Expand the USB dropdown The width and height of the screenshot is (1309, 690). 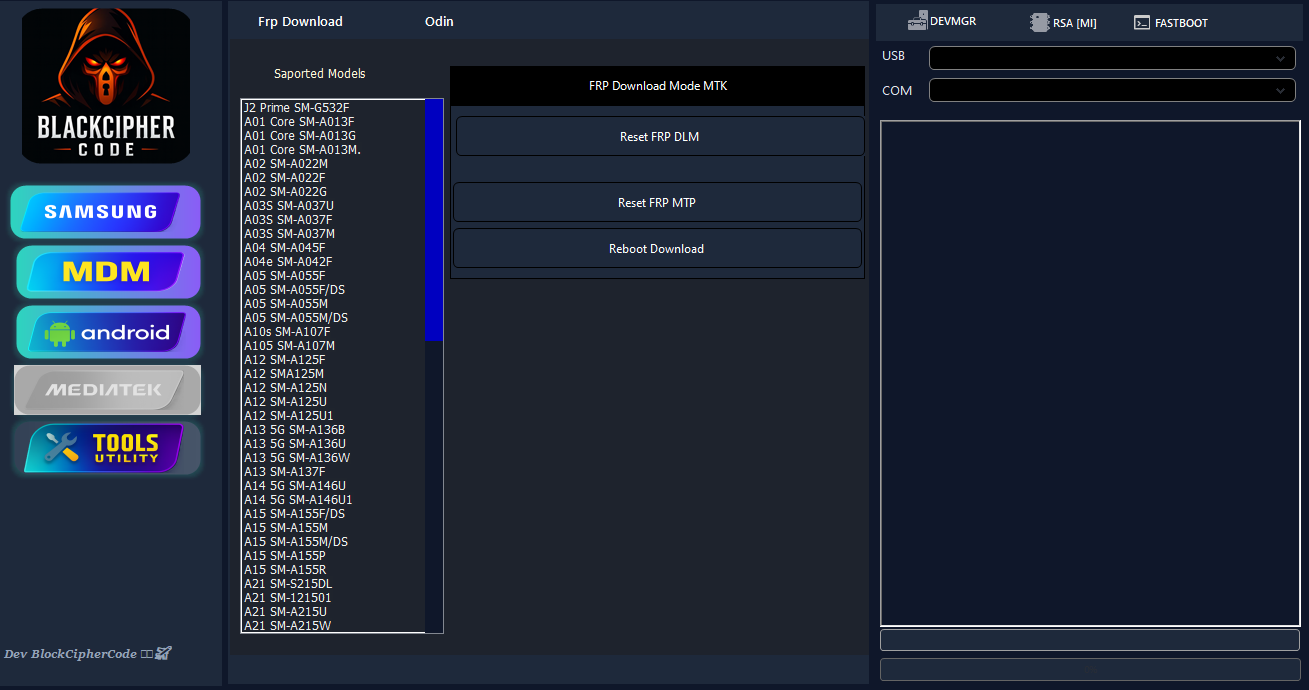(1112, 58)
